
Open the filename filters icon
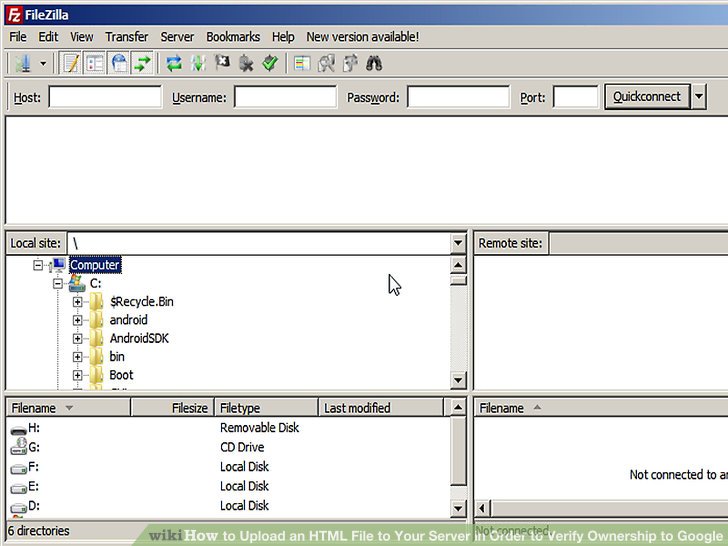[x=302, y=63]
